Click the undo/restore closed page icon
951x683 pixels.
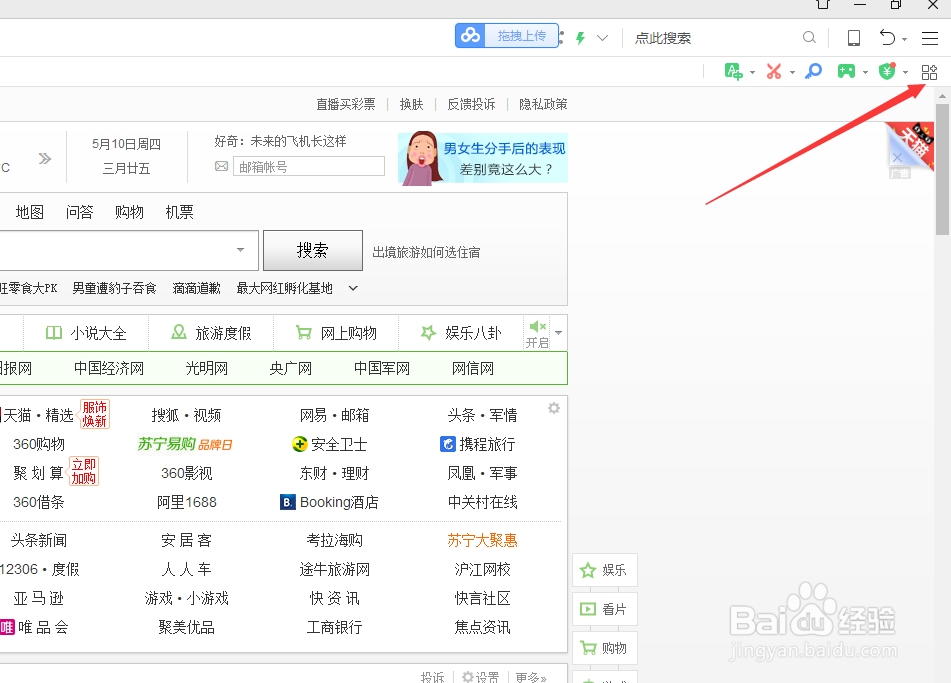coord(887,38)
